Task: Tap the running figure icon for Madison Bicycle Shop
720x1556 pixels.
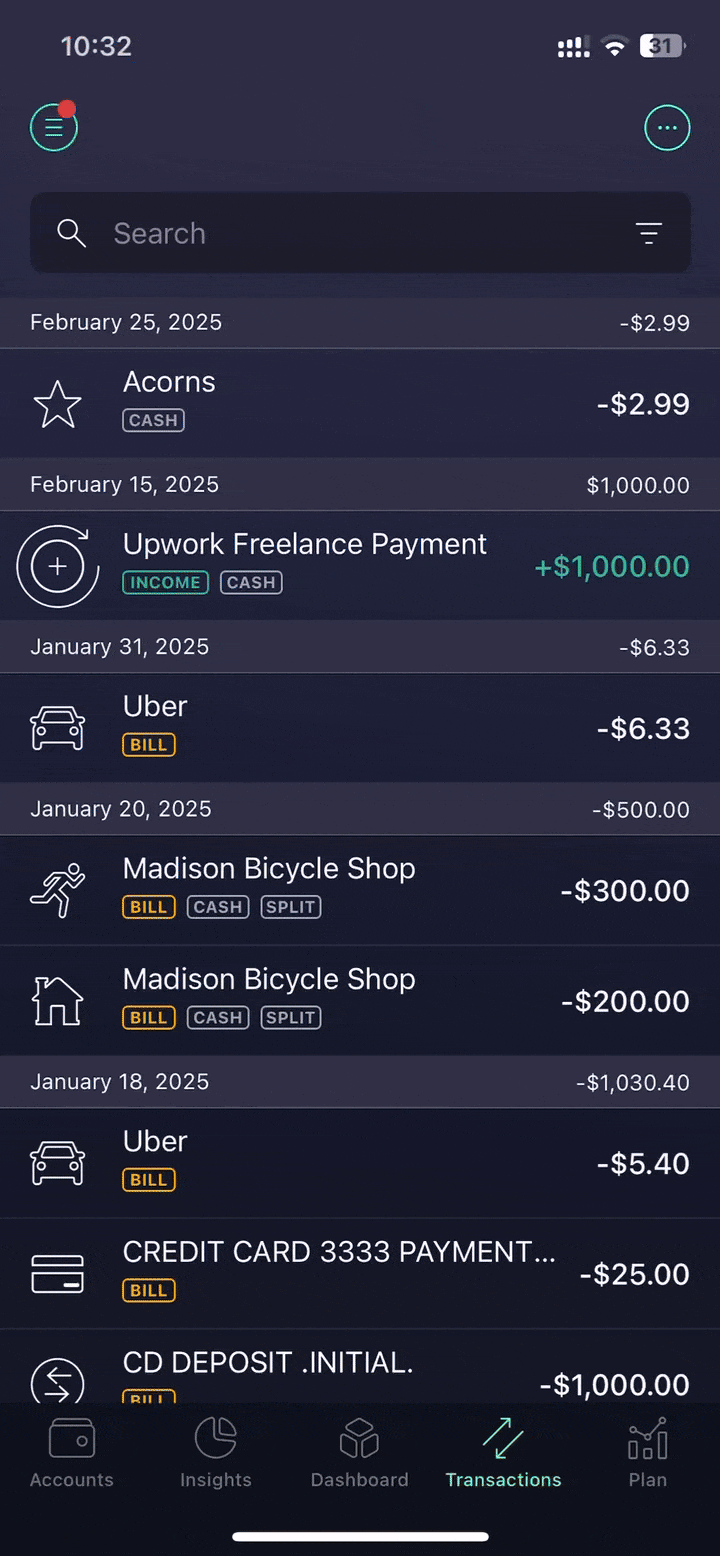Action: [58, 890]
